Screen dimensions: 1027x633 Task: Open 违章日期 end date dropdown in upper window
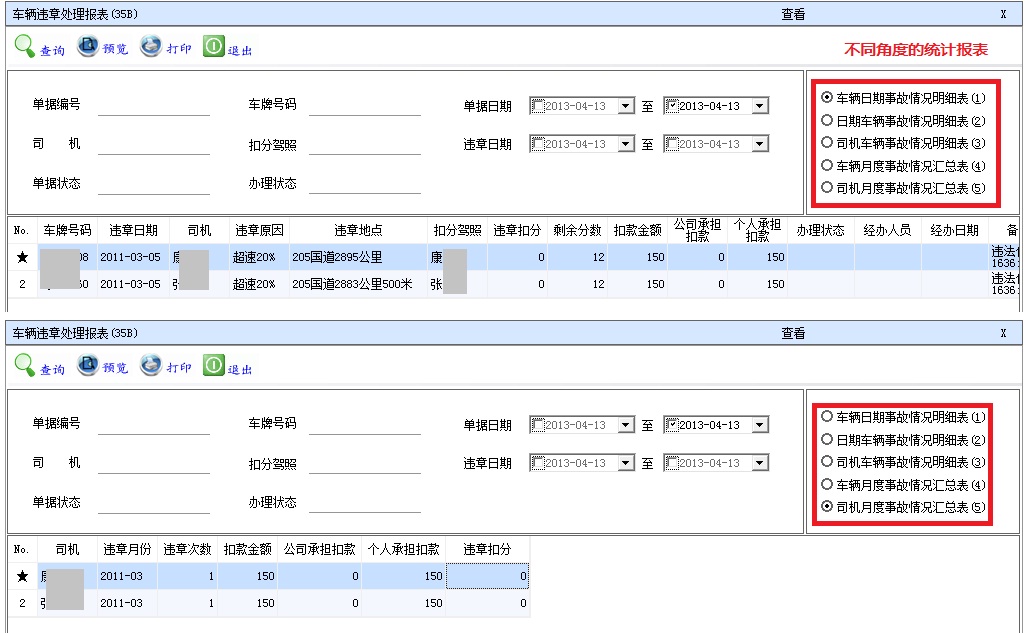tap(760, 144)
